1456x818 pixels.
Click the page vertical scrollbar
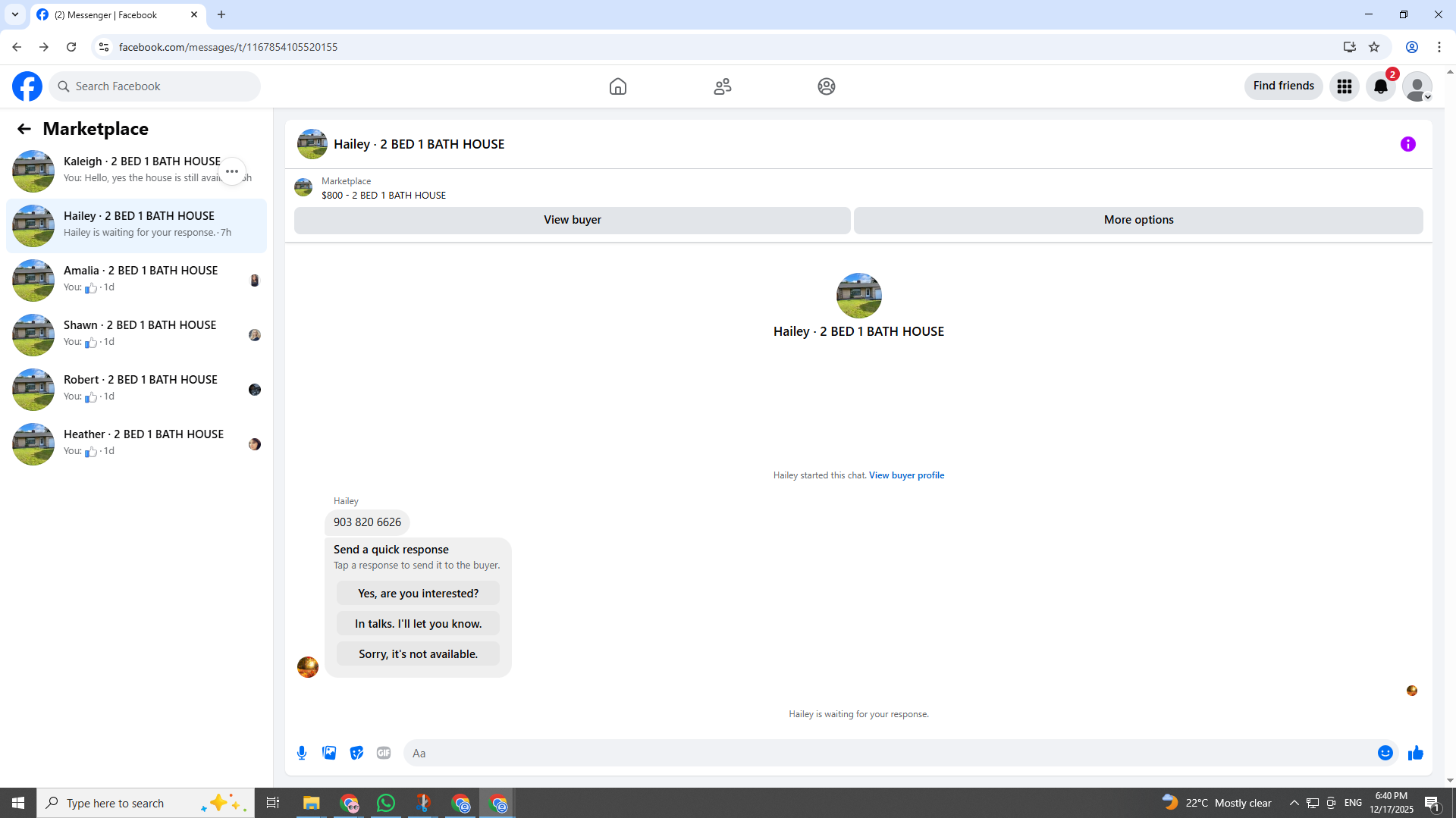pos(1450,425)
